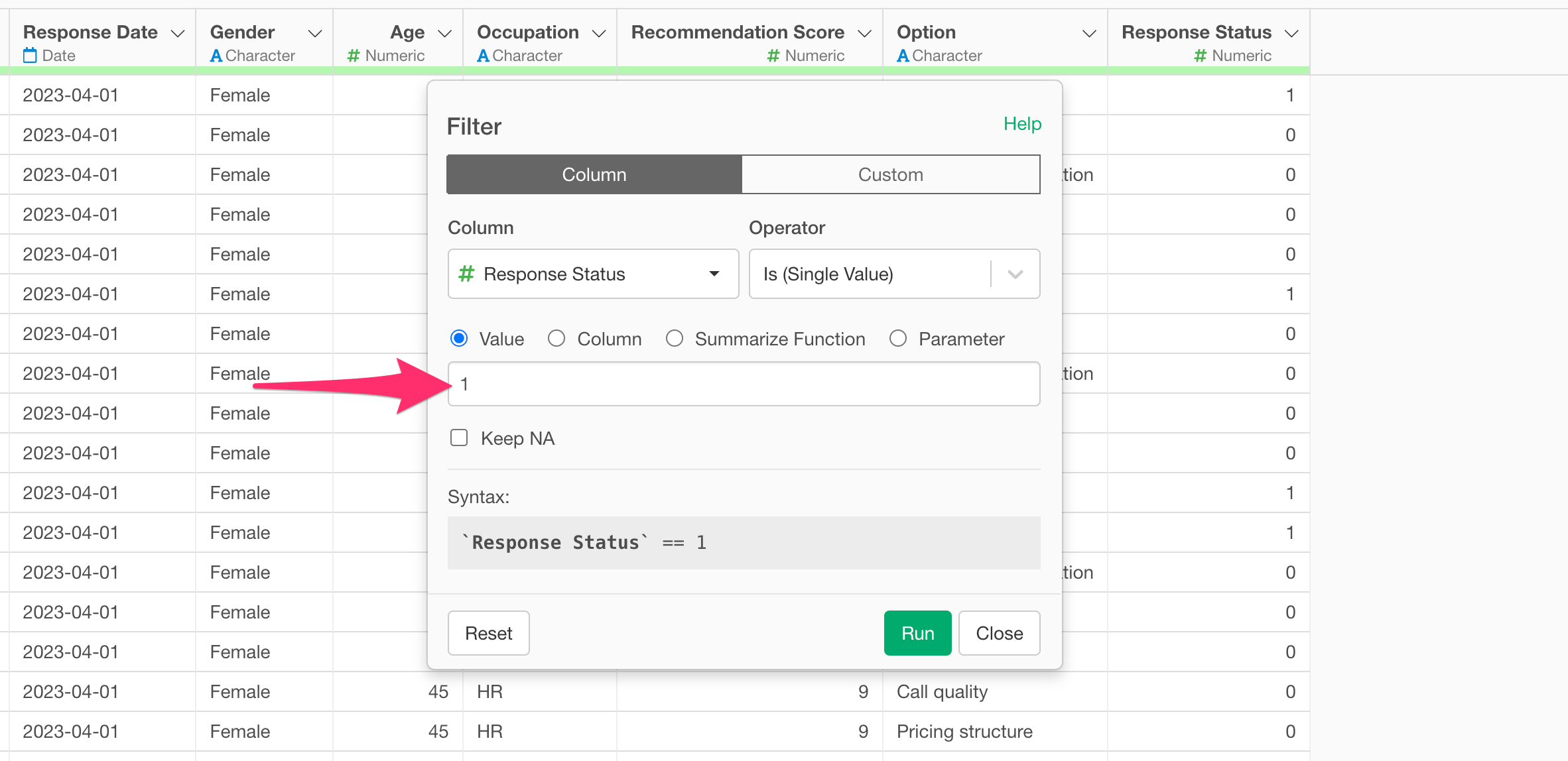Open the Gender column header menu chevron

315,33
